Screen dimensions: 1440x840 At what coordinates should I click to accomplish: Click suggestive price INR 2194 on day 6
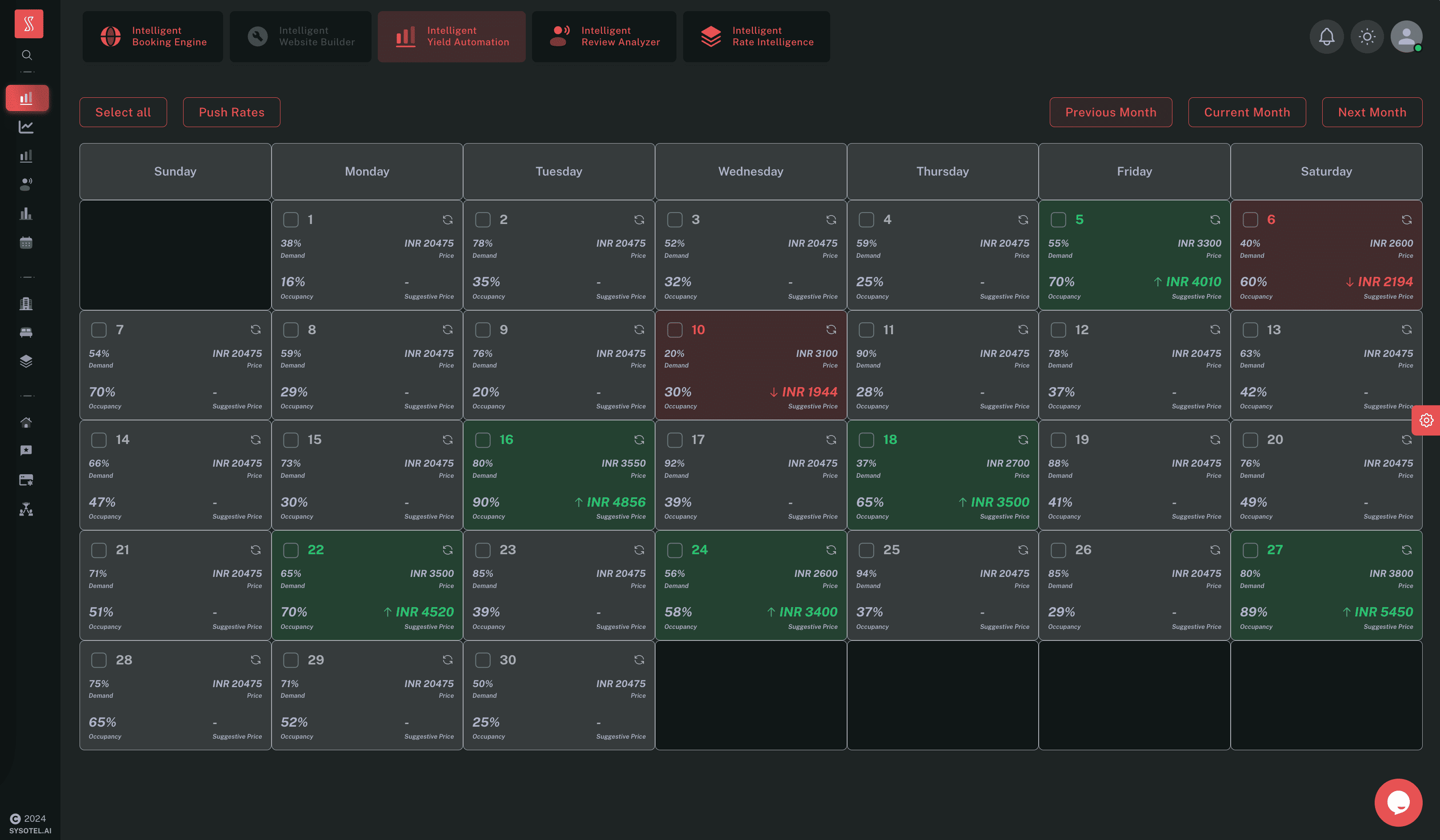1379,282
